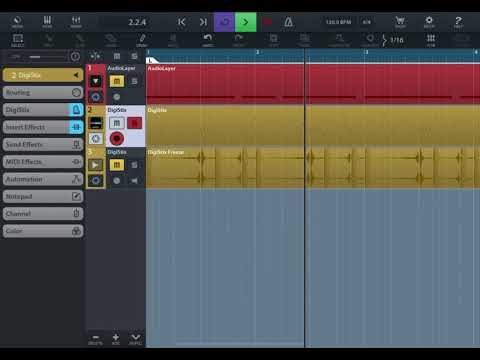Click the info circle button
This screenshot has width=480, height=360.
pyautogui.click(x=75, y=57)
